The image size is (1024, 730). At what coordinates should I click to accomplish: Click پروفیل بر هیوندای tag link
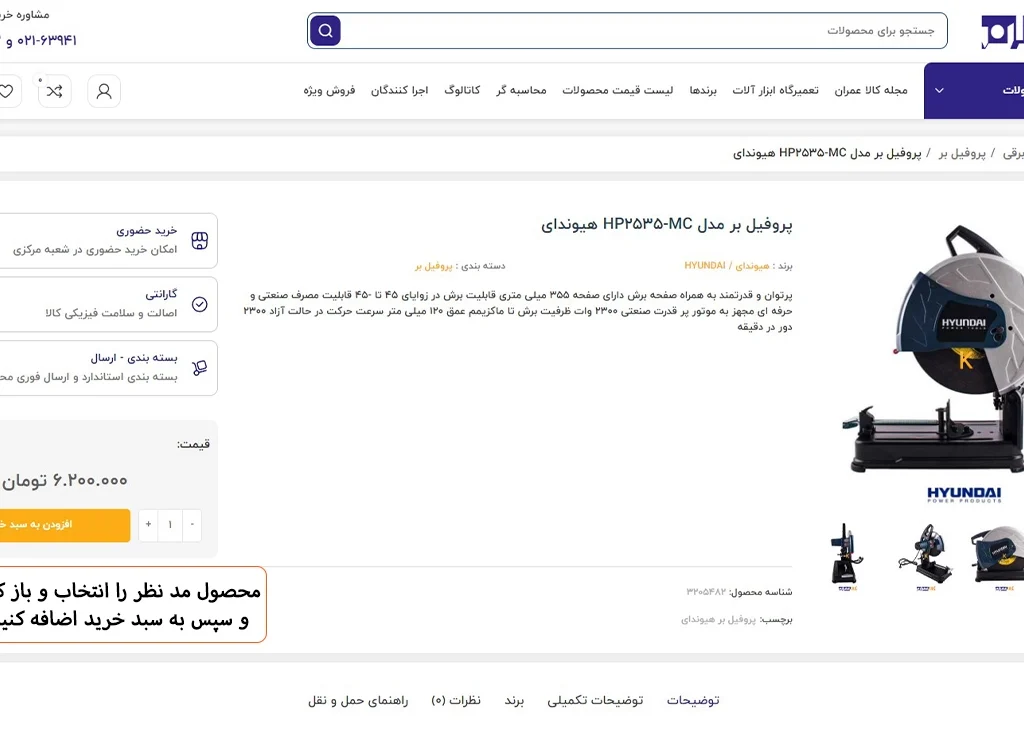click(718, 619)
